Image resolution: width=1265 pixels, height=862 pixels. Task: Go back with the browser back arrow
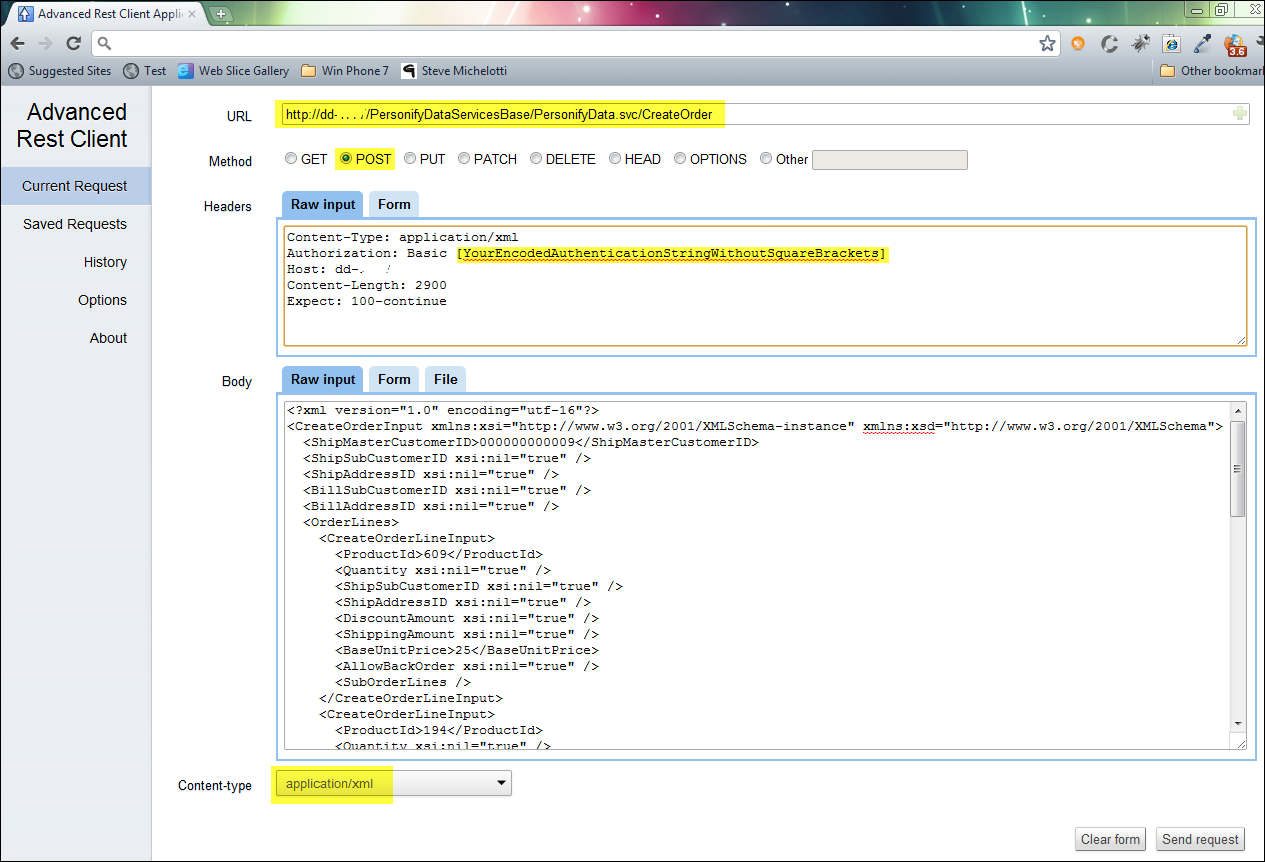click(17, 43)
